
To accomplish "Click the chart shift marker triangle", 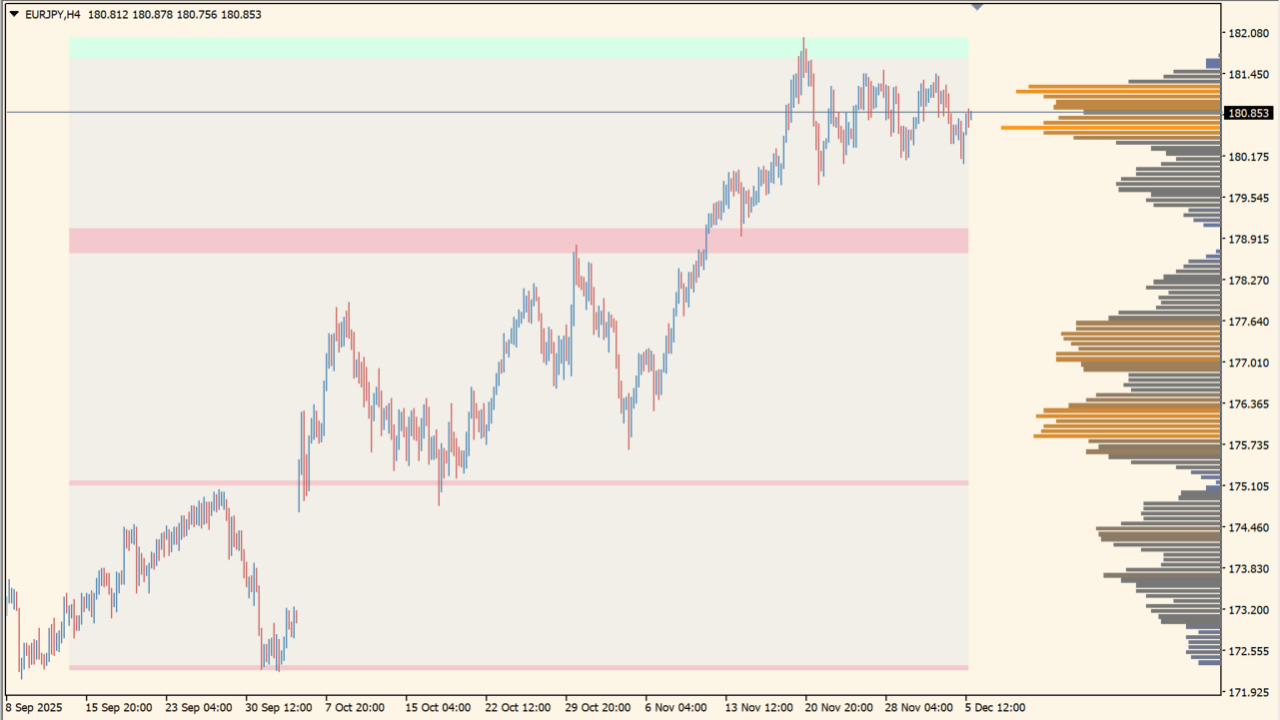I will coord(977,6).
